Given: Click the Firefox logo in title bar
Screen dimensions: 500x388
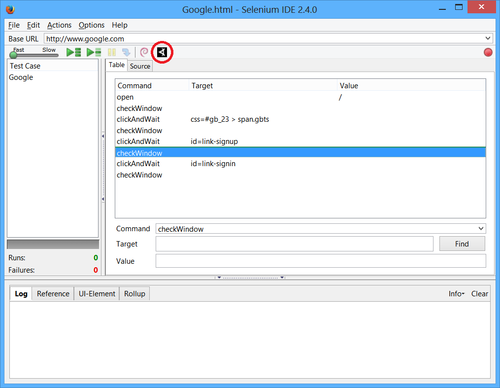Looking at the screenshot, I should [x=11, y=9].
